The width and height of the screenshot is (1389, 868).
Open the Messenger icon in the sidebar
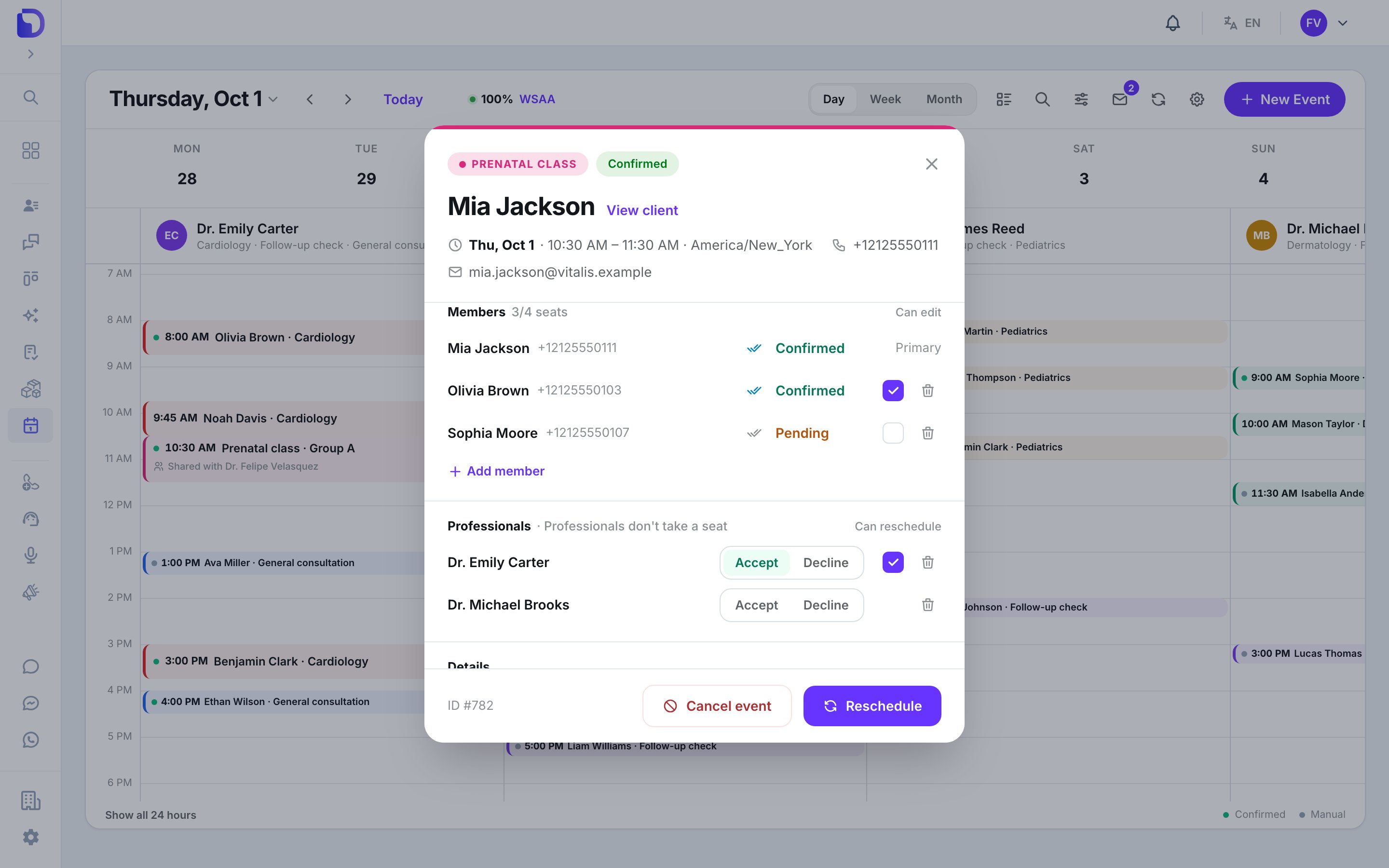30,703
